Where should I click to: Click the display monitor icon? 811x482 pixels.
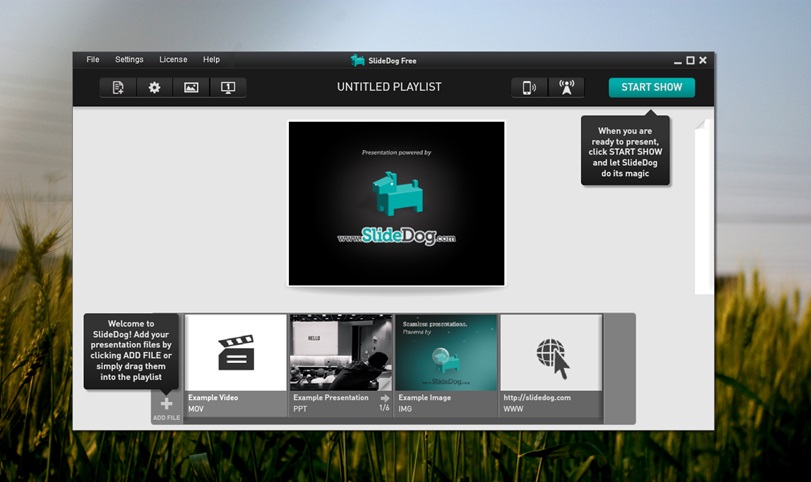(228, 87)
